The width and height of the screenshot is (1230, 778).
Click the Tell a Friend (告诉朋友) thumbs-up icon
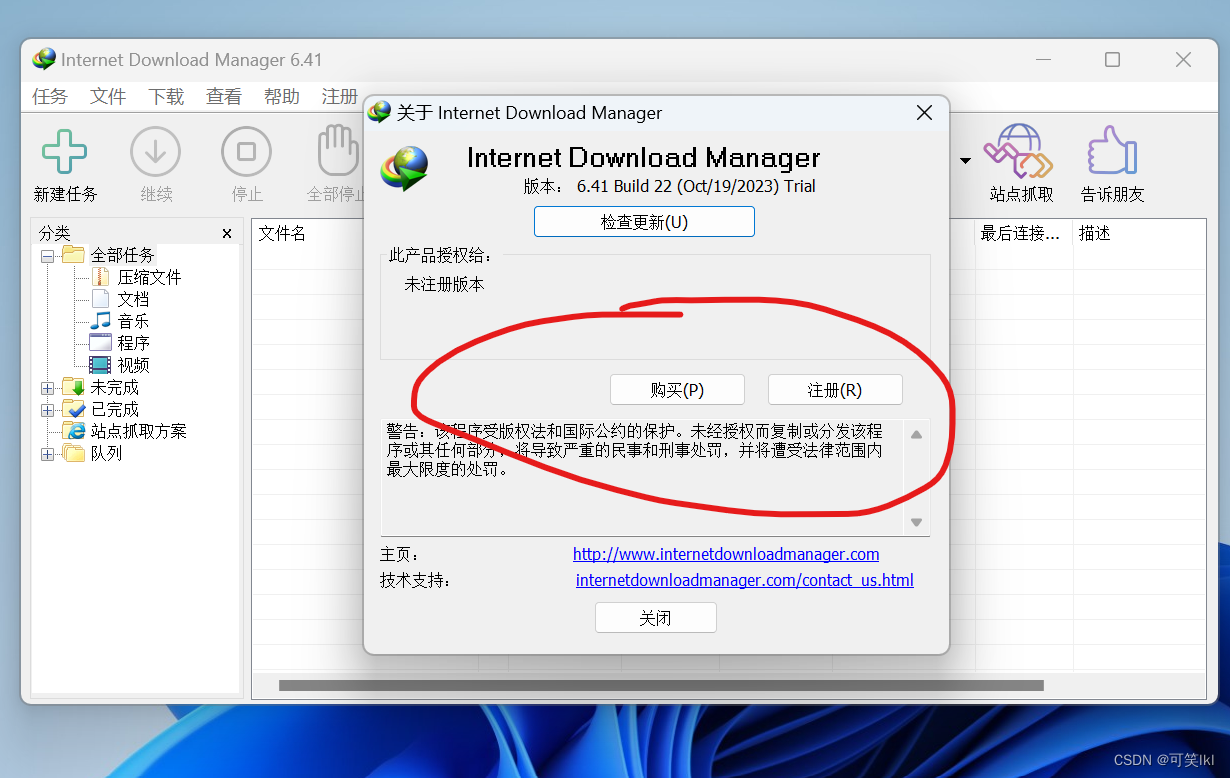[1112, 152]
